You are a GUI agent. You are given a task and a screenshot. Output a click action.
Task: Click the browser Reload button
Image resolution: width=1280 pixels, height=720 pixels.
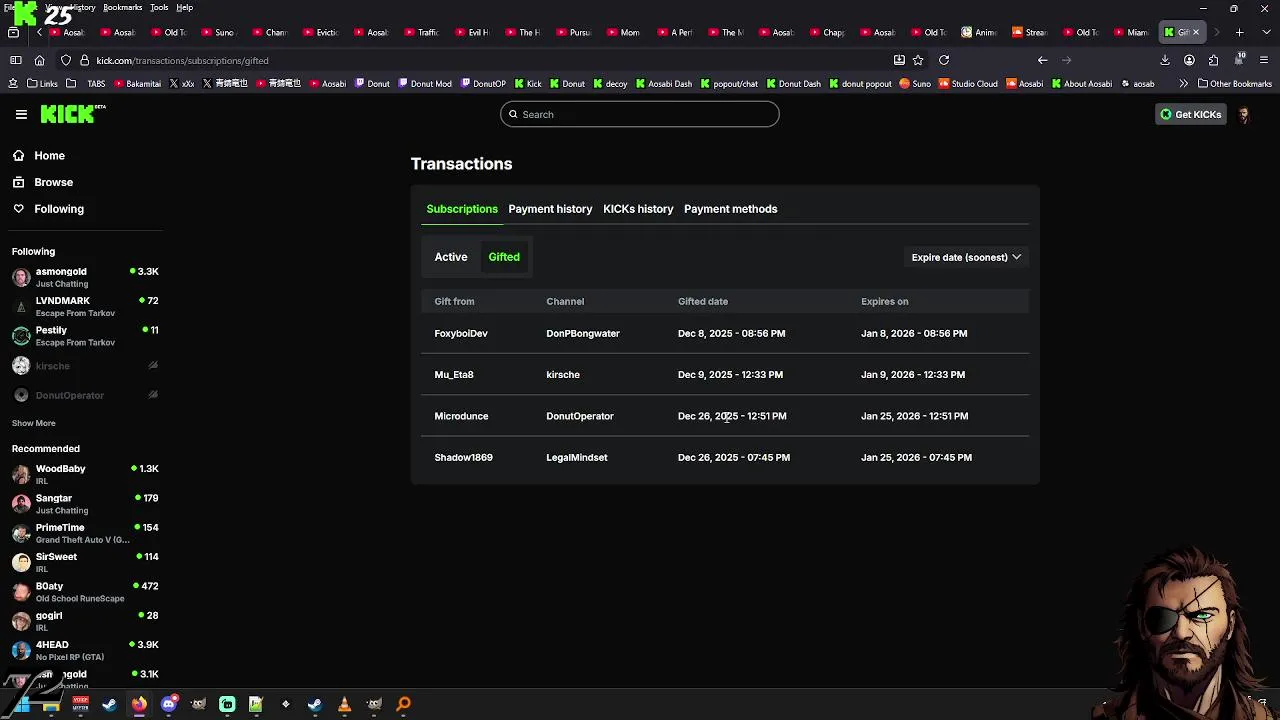coord(944,60)
